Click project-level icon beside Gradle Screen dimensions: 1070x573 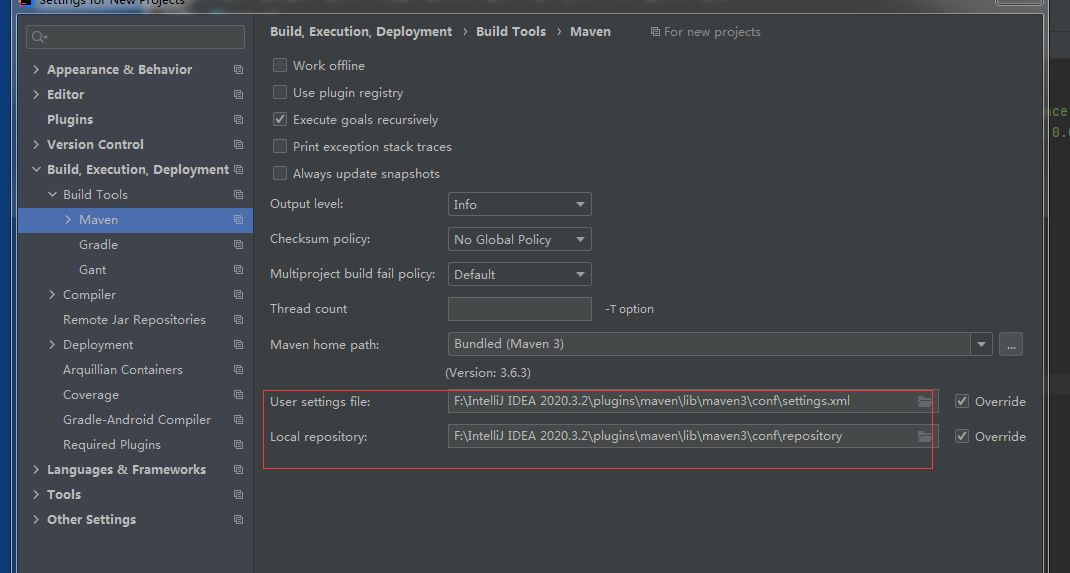238,245
